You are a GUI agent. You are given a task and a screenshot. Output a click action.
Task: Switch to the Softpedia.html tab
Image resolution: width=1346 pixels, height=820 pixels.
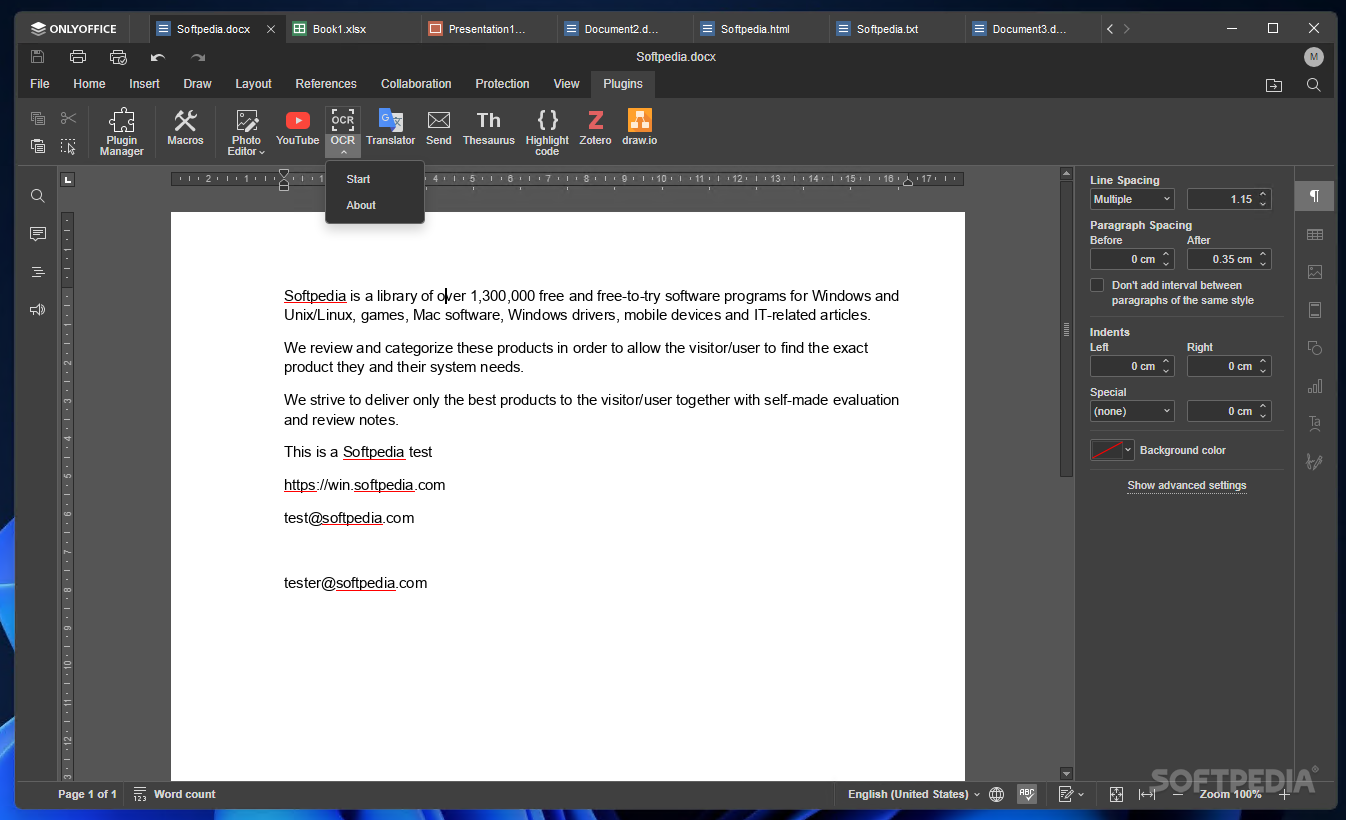(761, 29)
